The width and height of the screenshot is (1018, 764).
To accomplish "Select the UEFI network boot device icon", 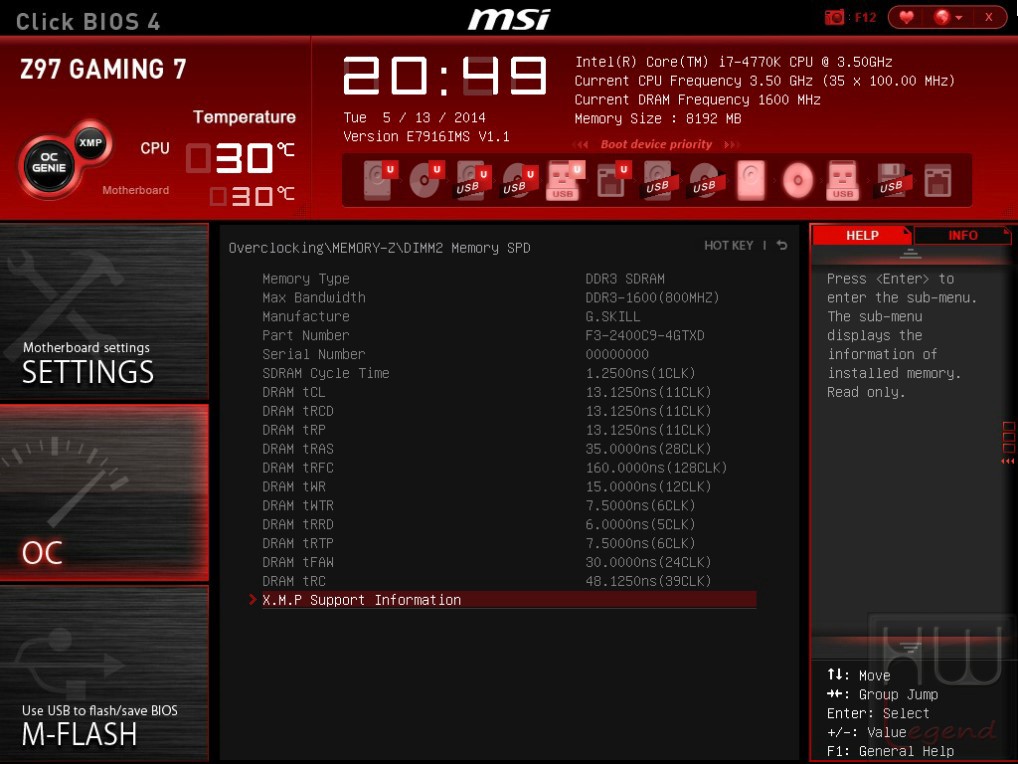I will point(612,180).
